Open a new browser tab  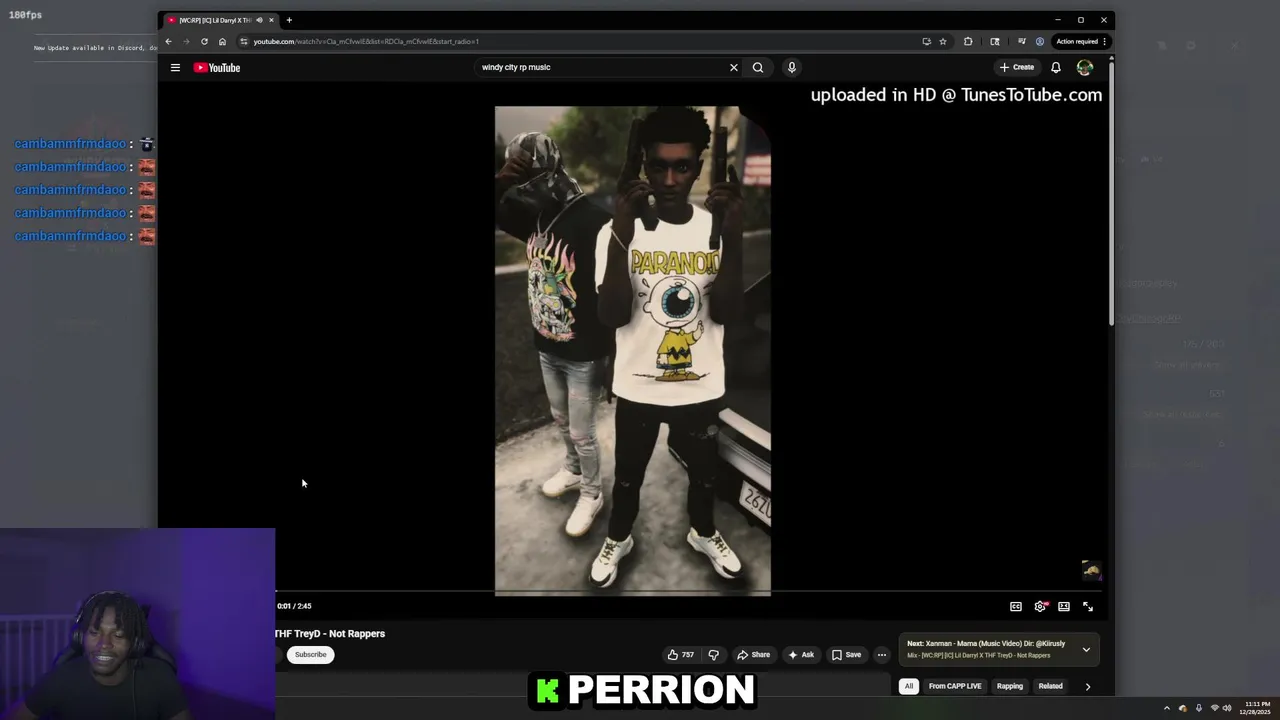click(289, 20)
